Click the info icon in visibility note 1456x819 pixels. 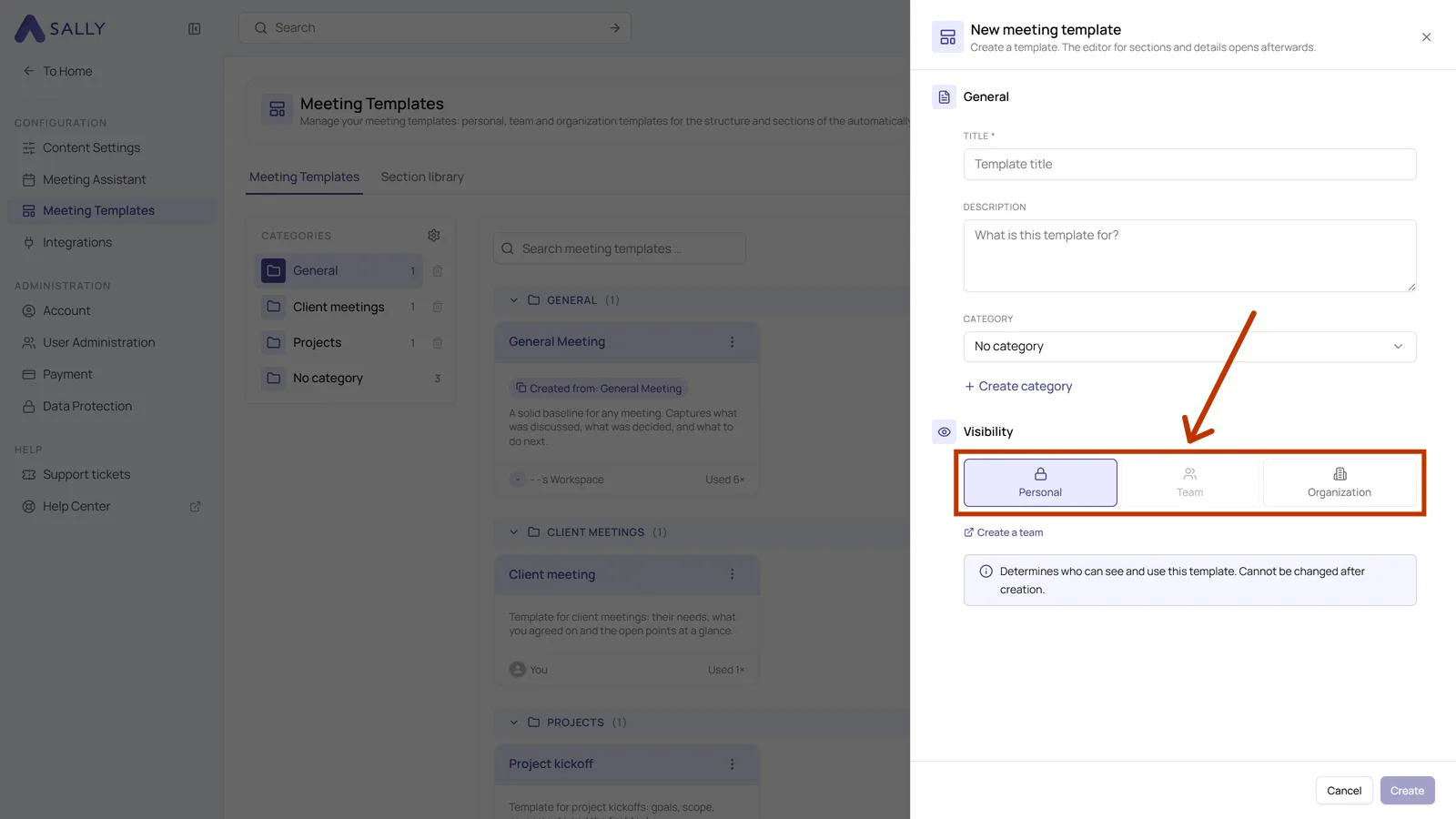pos(986,571)
